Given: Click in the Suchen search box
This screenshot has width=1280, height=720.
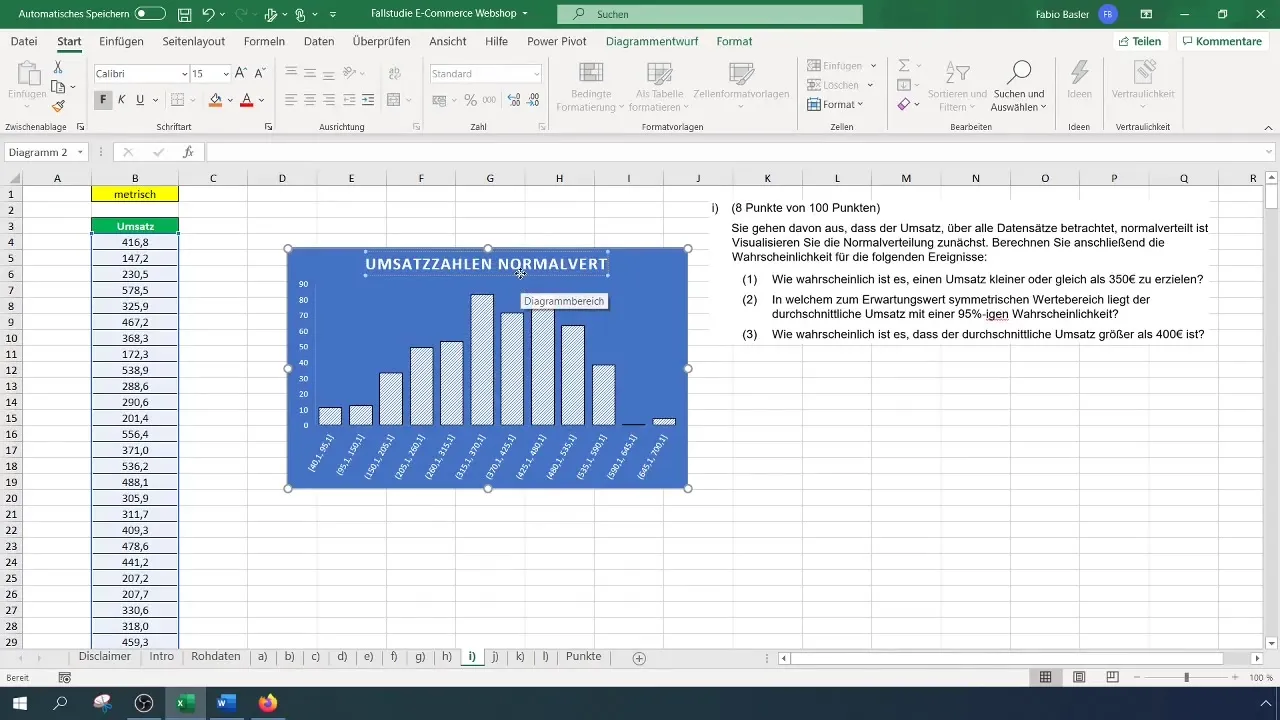Looking at the screenshot, I should [x=709, y=15].
